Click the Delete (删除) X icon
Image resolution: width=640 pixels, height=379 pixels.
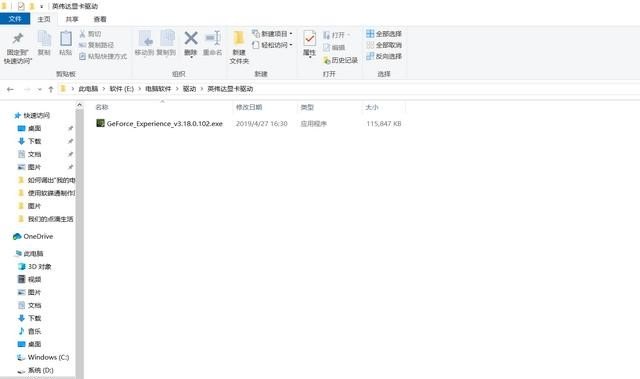click(x=191, y=38)
